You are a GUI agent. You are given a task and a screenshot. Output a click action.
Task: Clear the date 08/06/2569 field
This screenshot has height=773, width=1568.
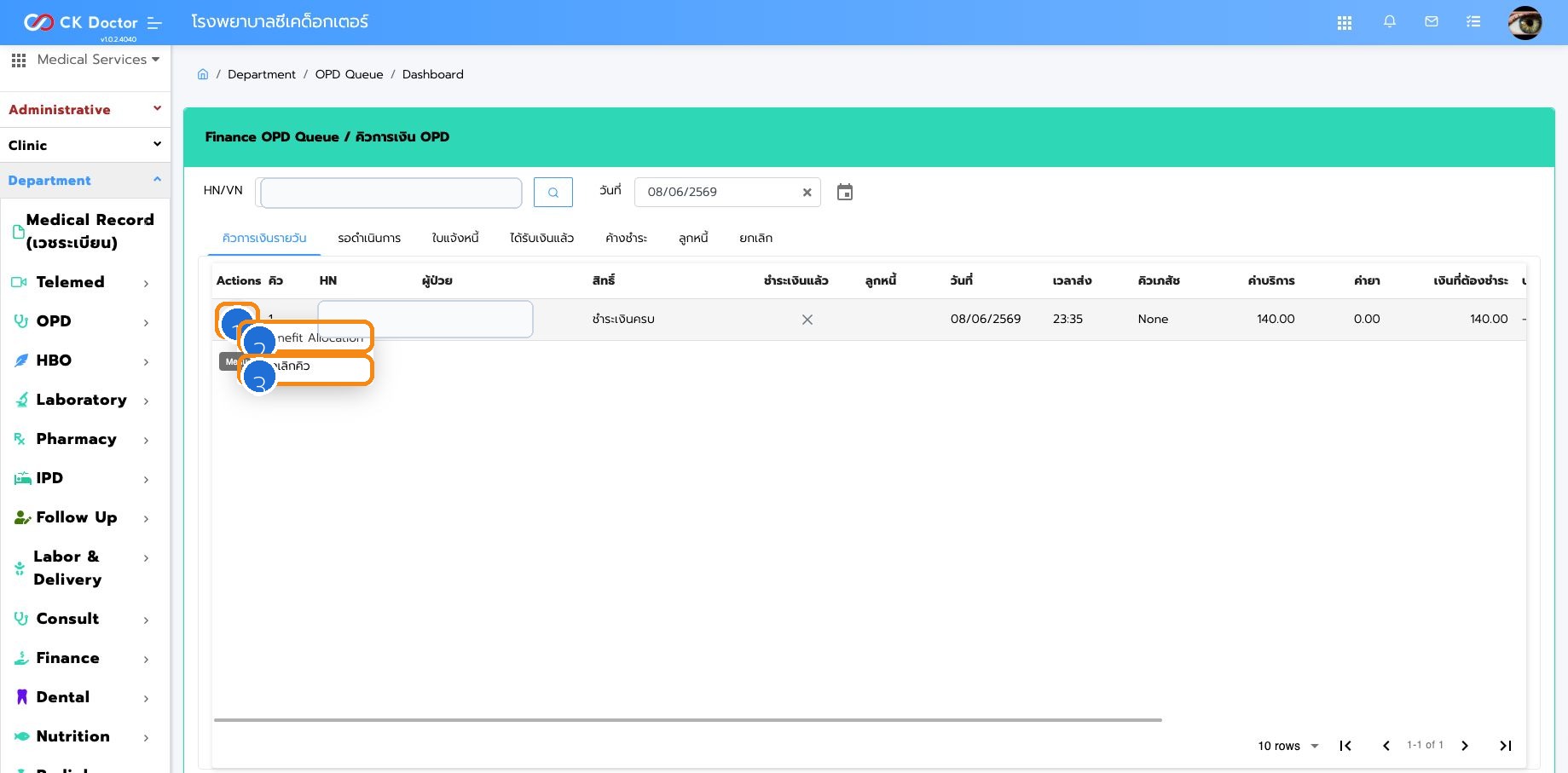(807, 193)
